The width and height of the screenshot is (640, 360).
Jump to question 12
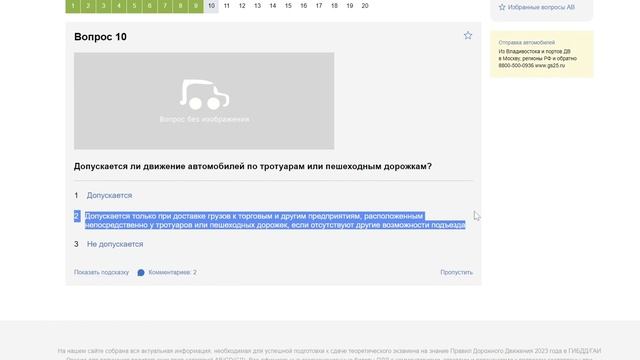click(242, 6)
